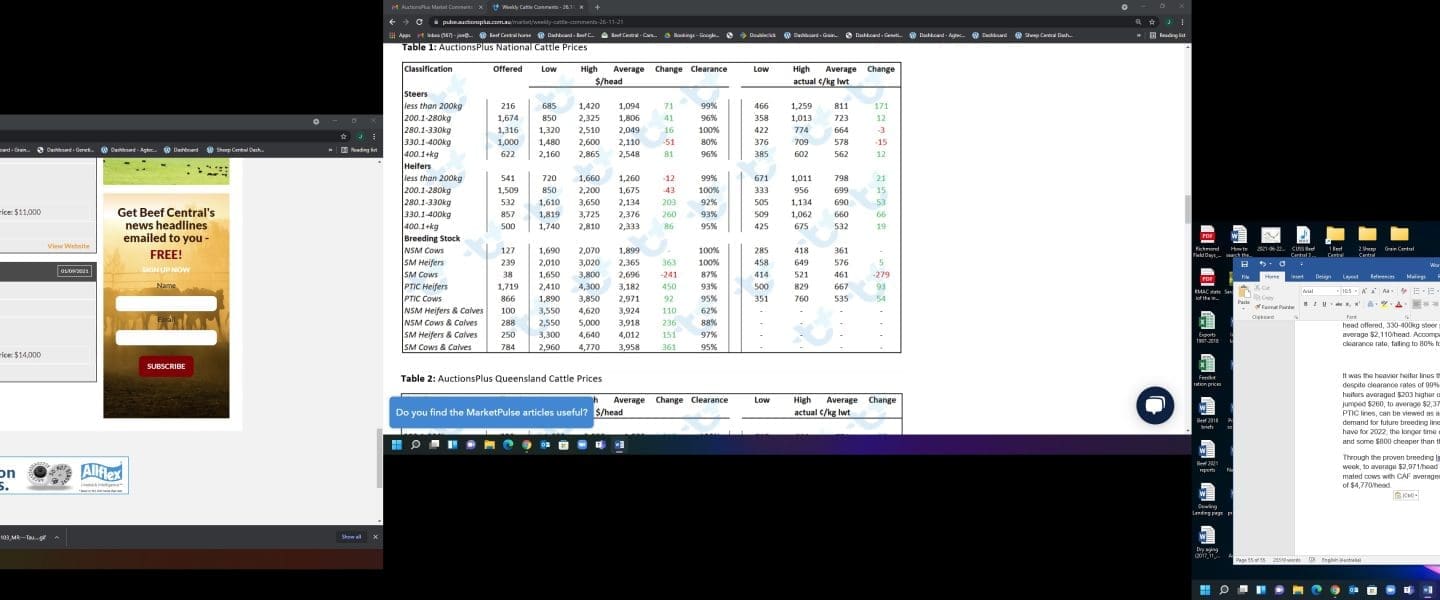Switch to AuctionsPlus Market Comments tab

436,7
